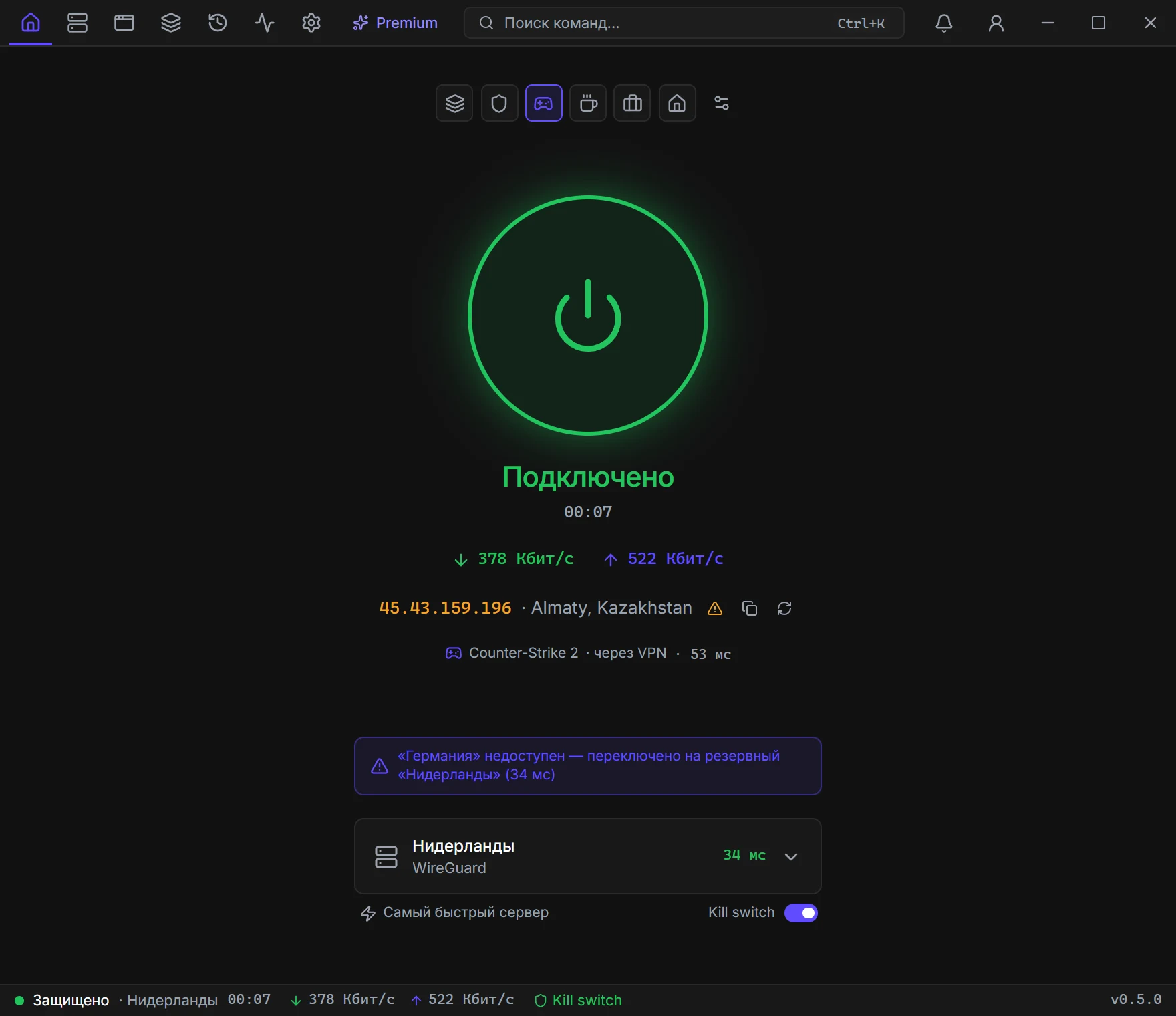Open profile sliders settings icon

click(x=722, y=103)
